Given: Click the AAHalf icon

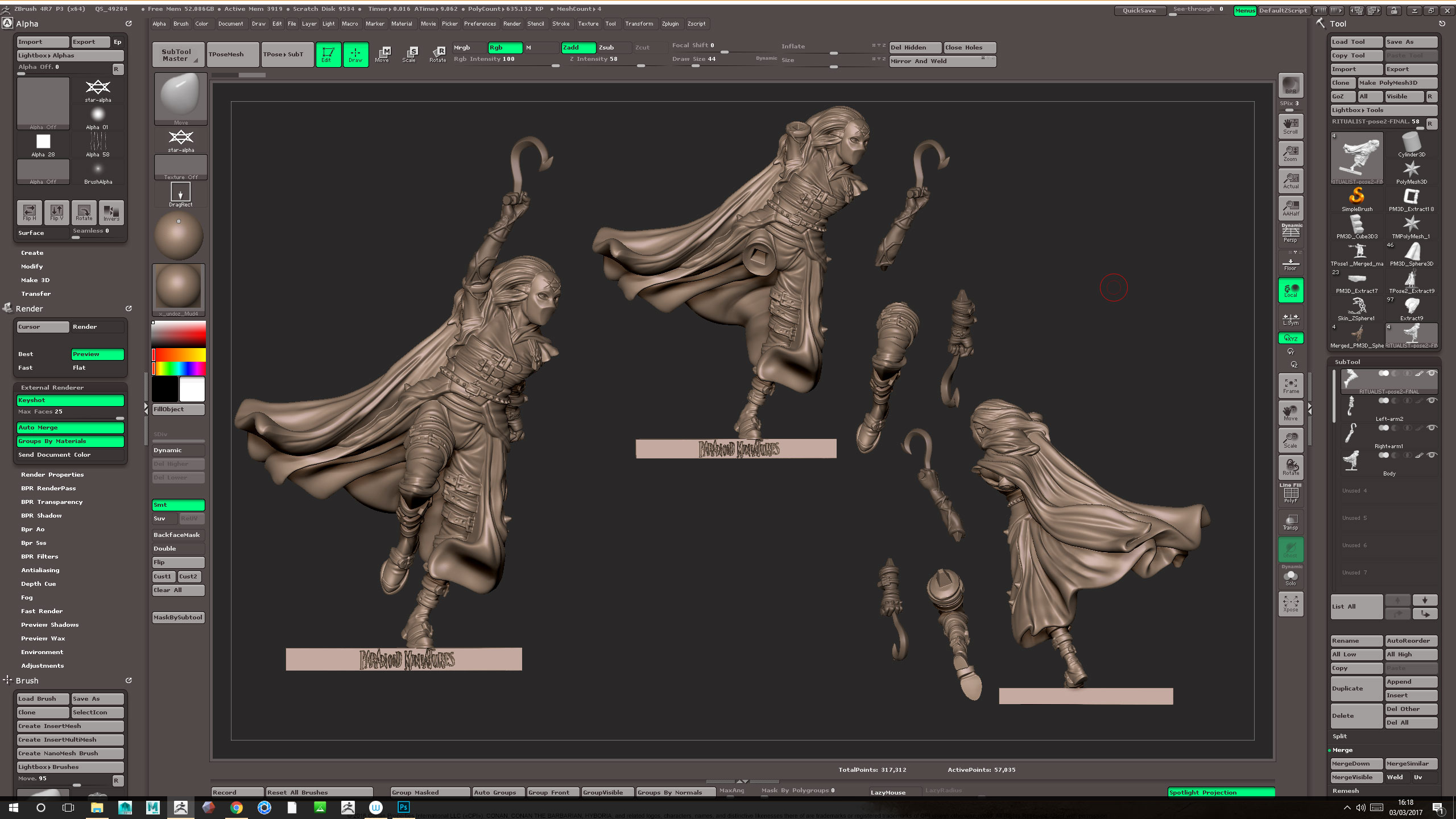Looking at the screenshot, I should coord(1290,208).
